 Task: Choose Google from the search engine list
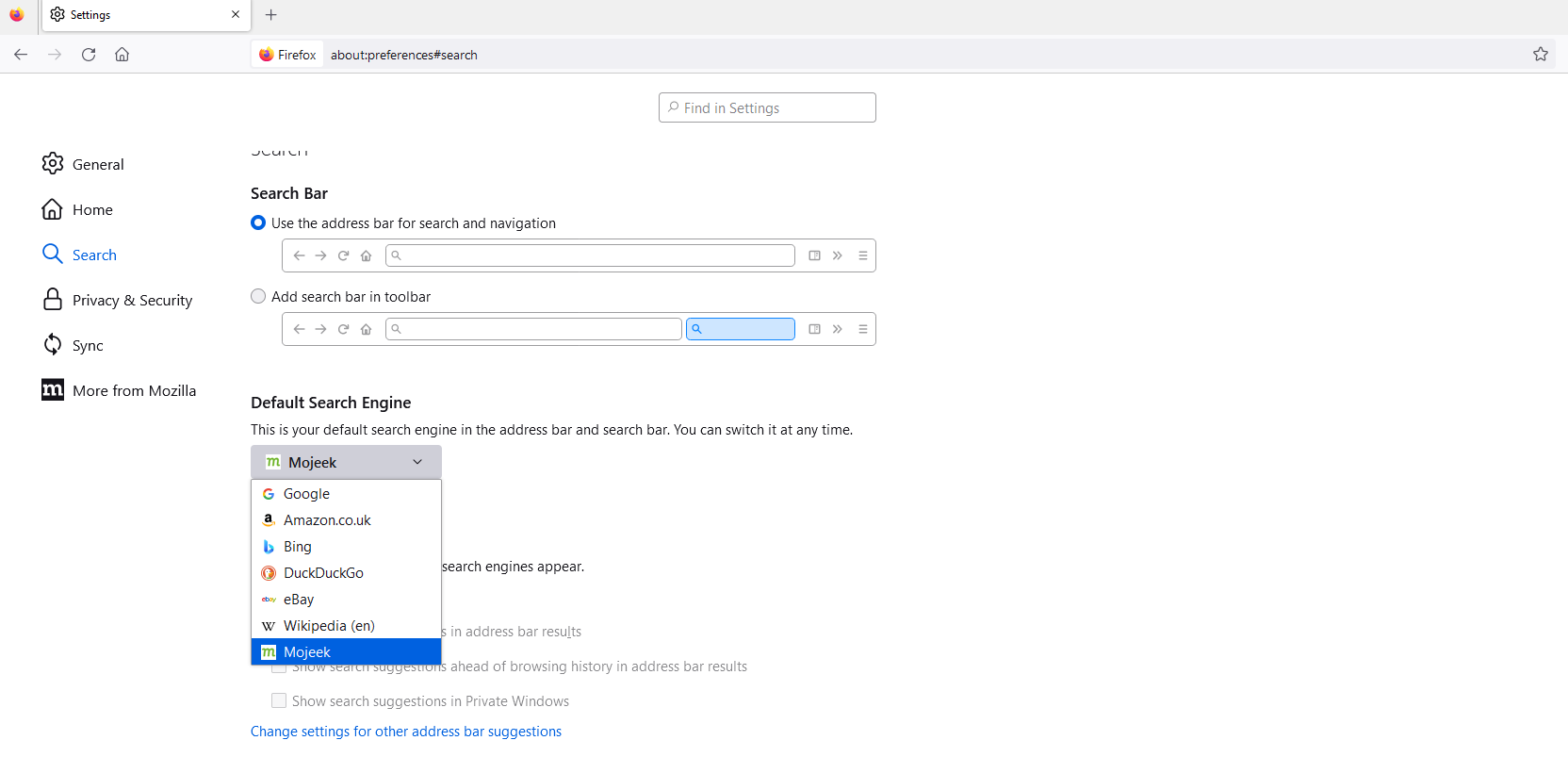click(x=307, y=494)
